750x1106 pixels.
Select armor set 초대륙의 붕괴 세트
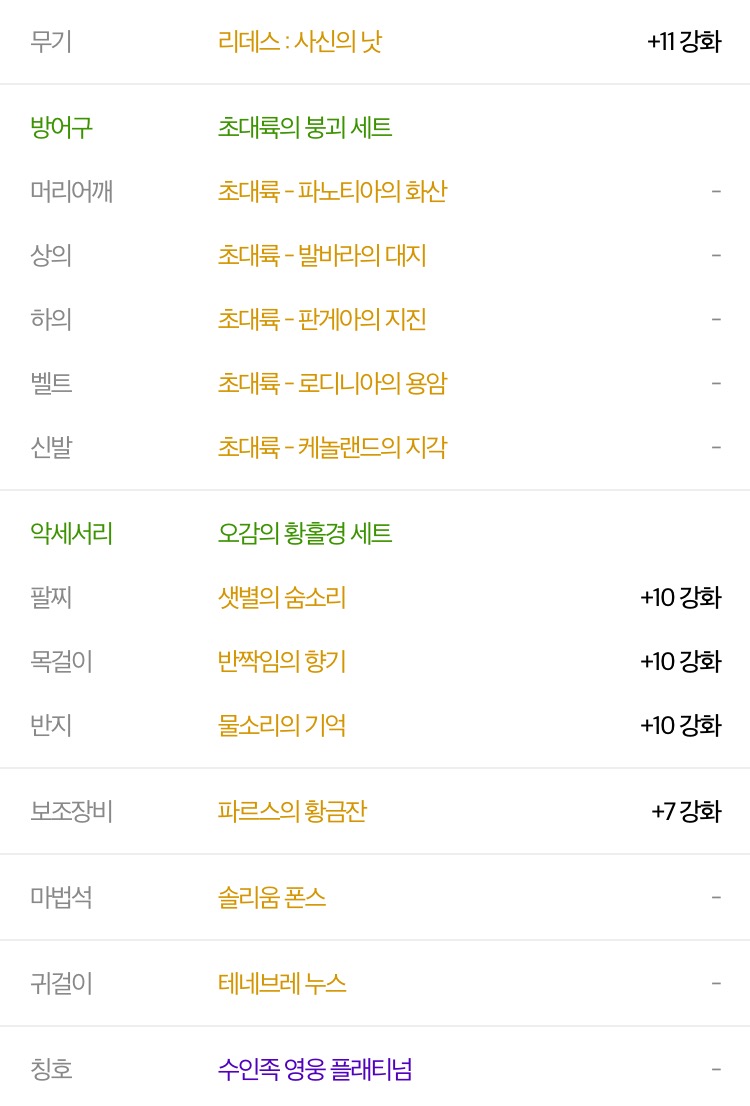[305, 127]
